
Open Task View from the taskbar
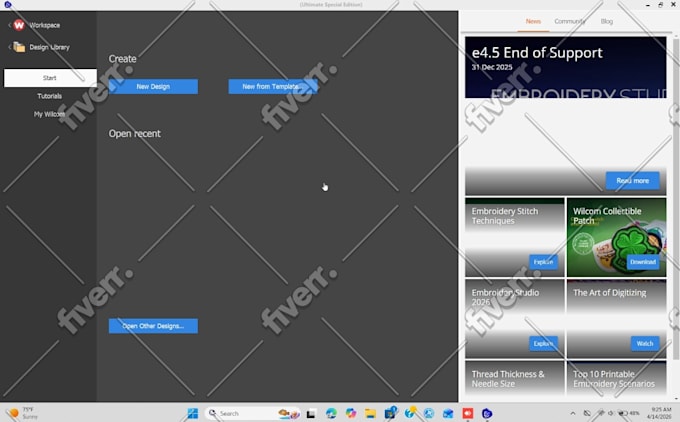pos(311,414)
